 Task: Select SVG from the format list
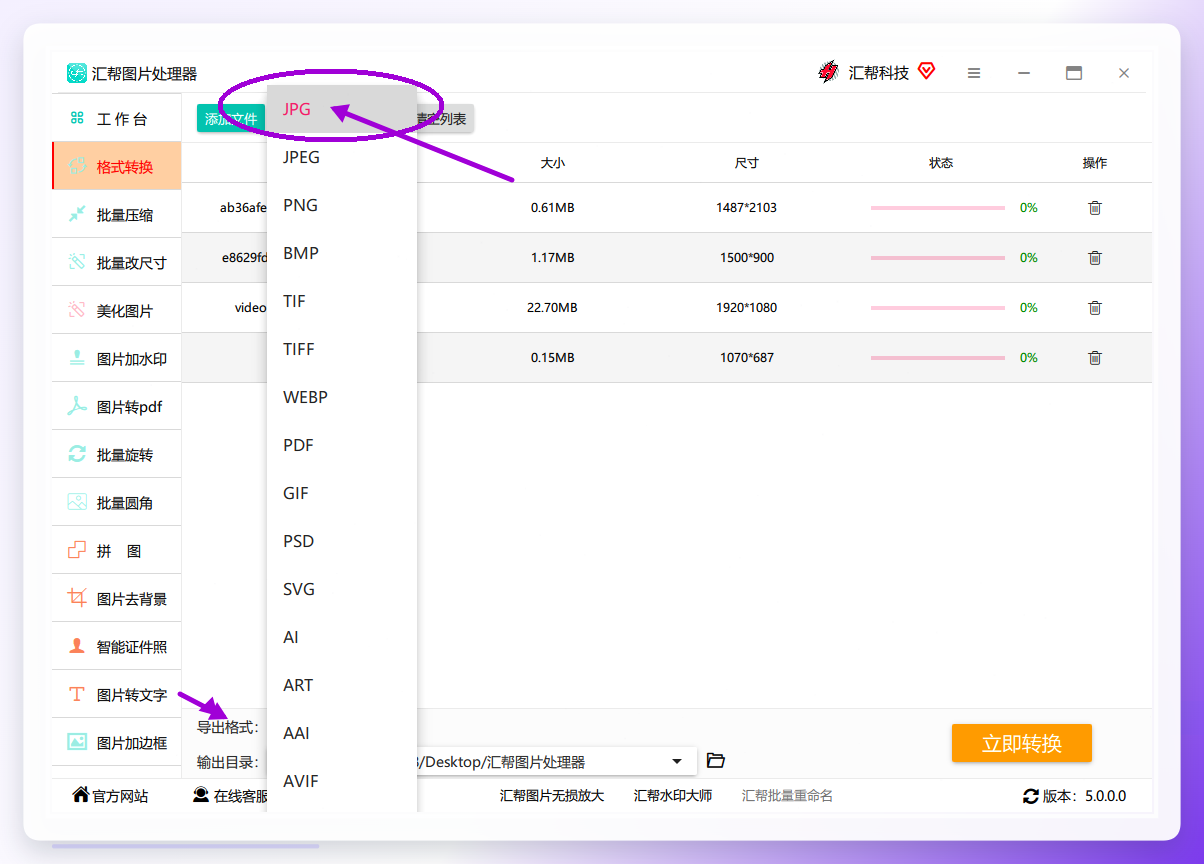pyautogui.click(x=342, y=589)
